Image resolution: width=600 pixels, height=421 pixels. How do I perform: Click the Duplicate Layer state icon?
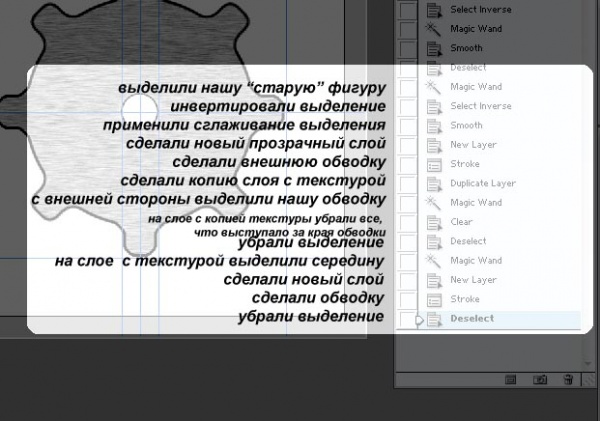(x=434, y=184)
